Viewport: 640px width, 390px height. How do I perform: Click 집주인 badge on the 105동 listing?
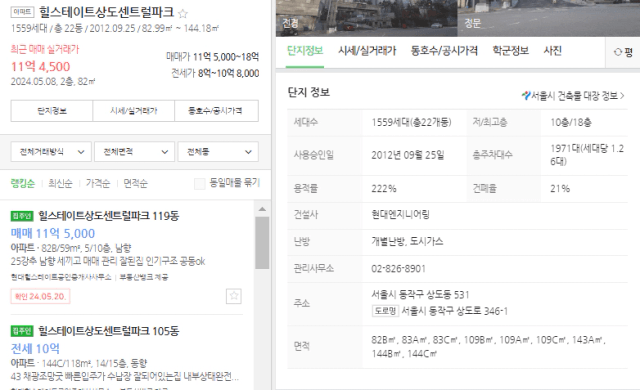(x=22, y=331)
